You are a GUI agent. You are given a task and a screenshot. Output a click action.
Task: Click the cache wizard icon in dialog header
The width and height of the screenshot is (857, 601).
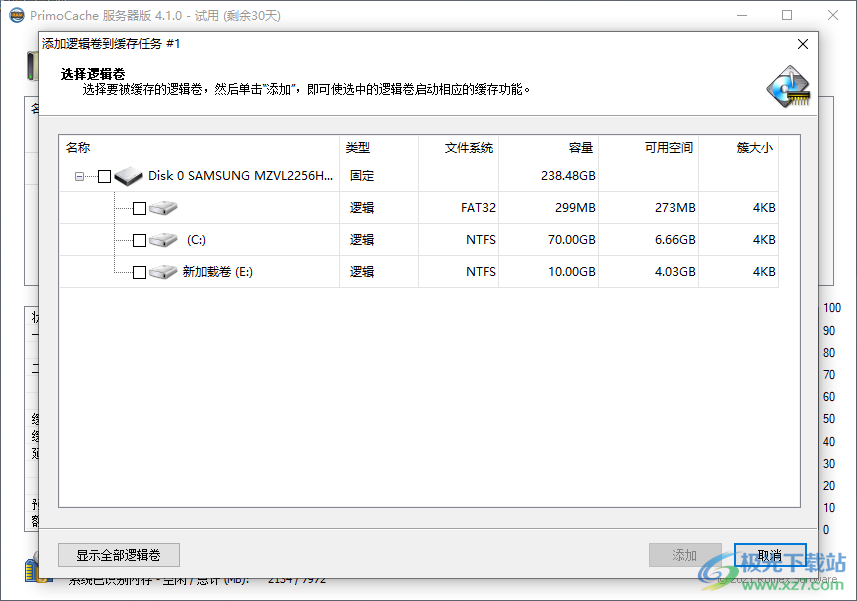point(788,87)
